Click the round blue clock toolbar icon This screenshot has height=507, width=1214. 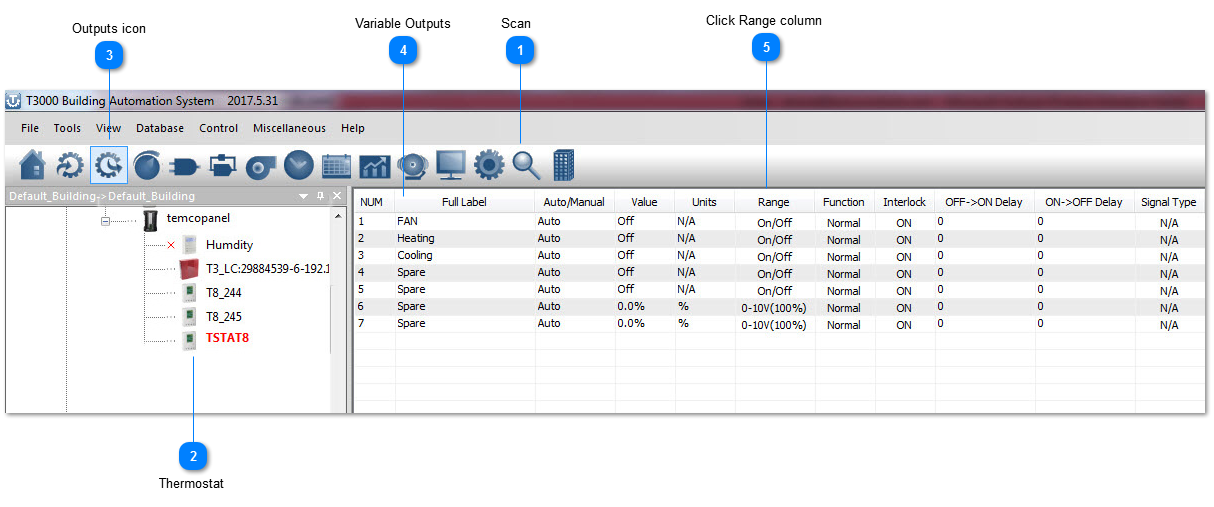point(299,165)
